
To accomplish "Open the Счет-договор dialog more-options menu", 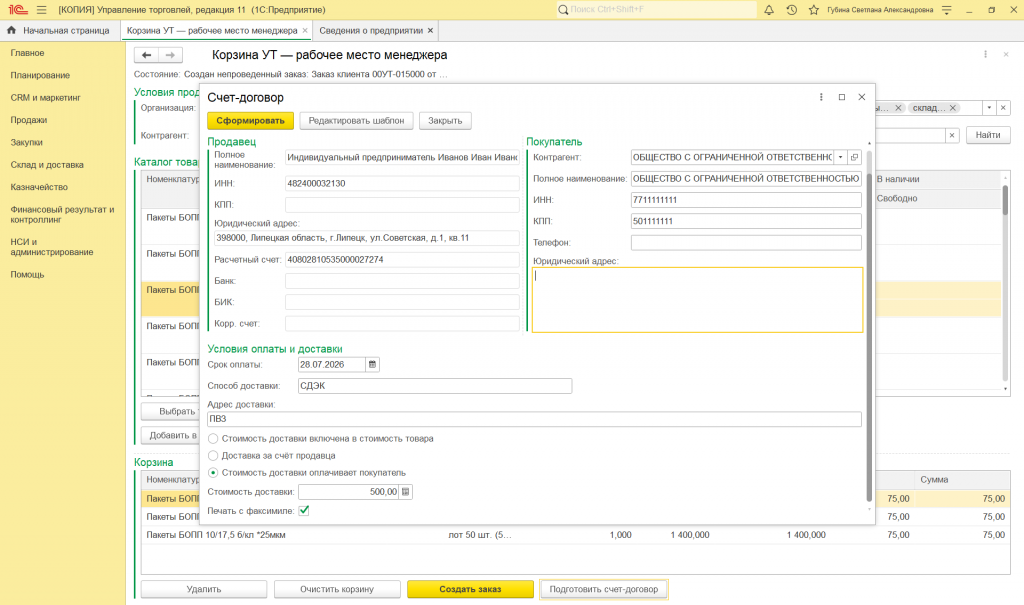I will [821, 97].
